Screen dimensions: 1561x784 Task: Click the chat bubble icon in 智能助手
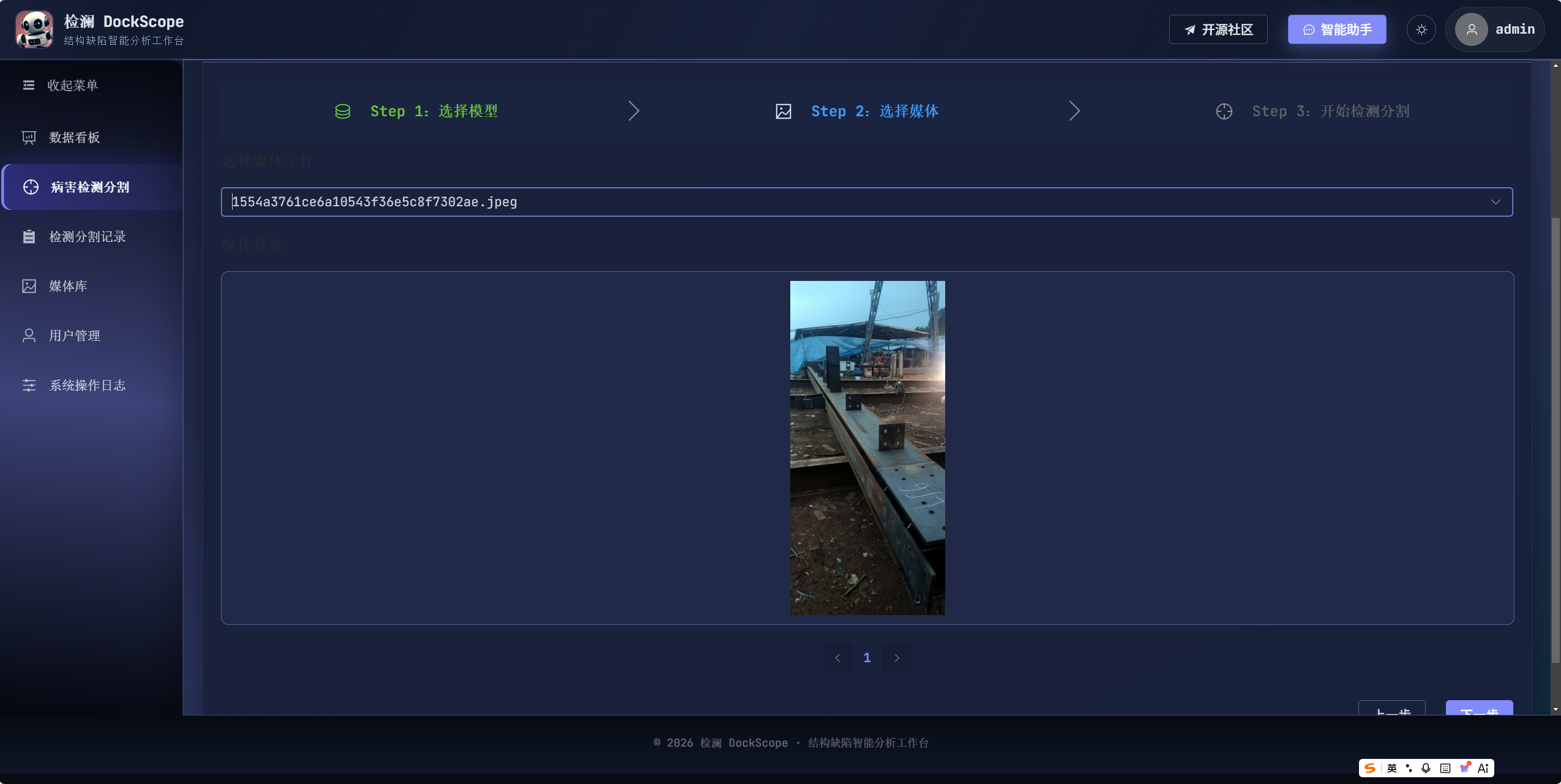point(1309,30)
